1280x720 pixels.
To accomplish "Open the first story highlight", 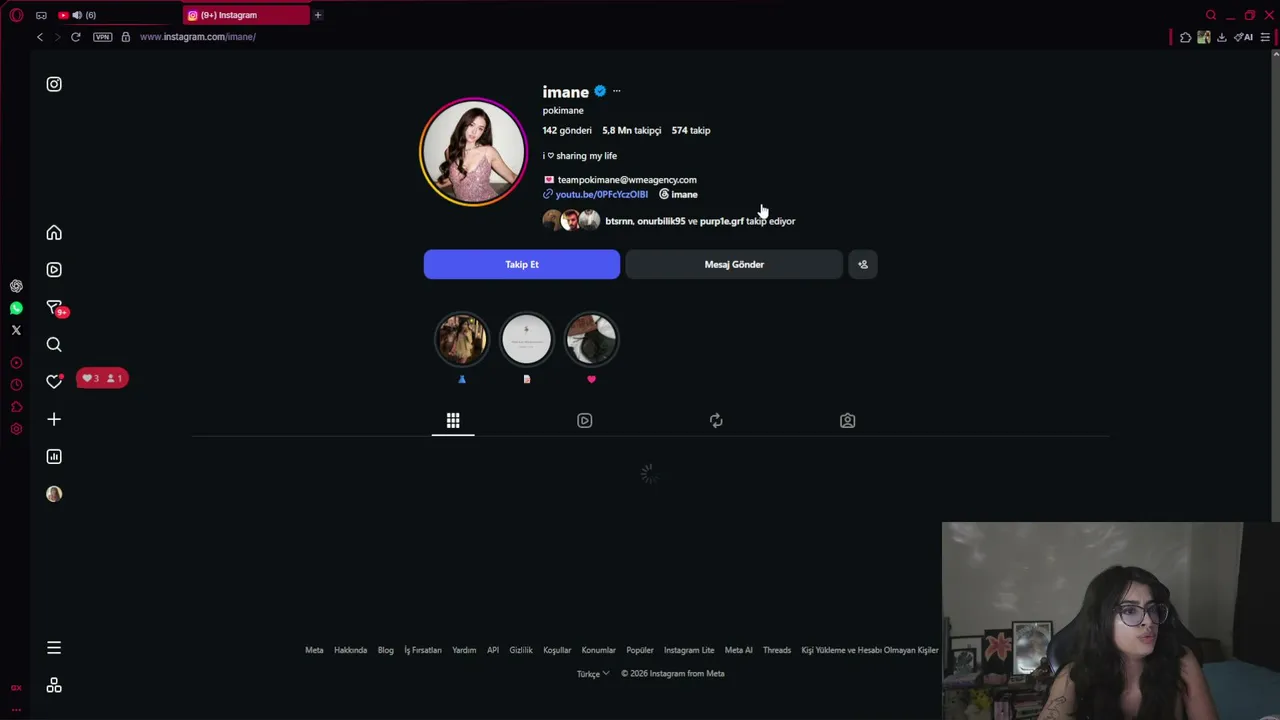I will coord(462,339).
